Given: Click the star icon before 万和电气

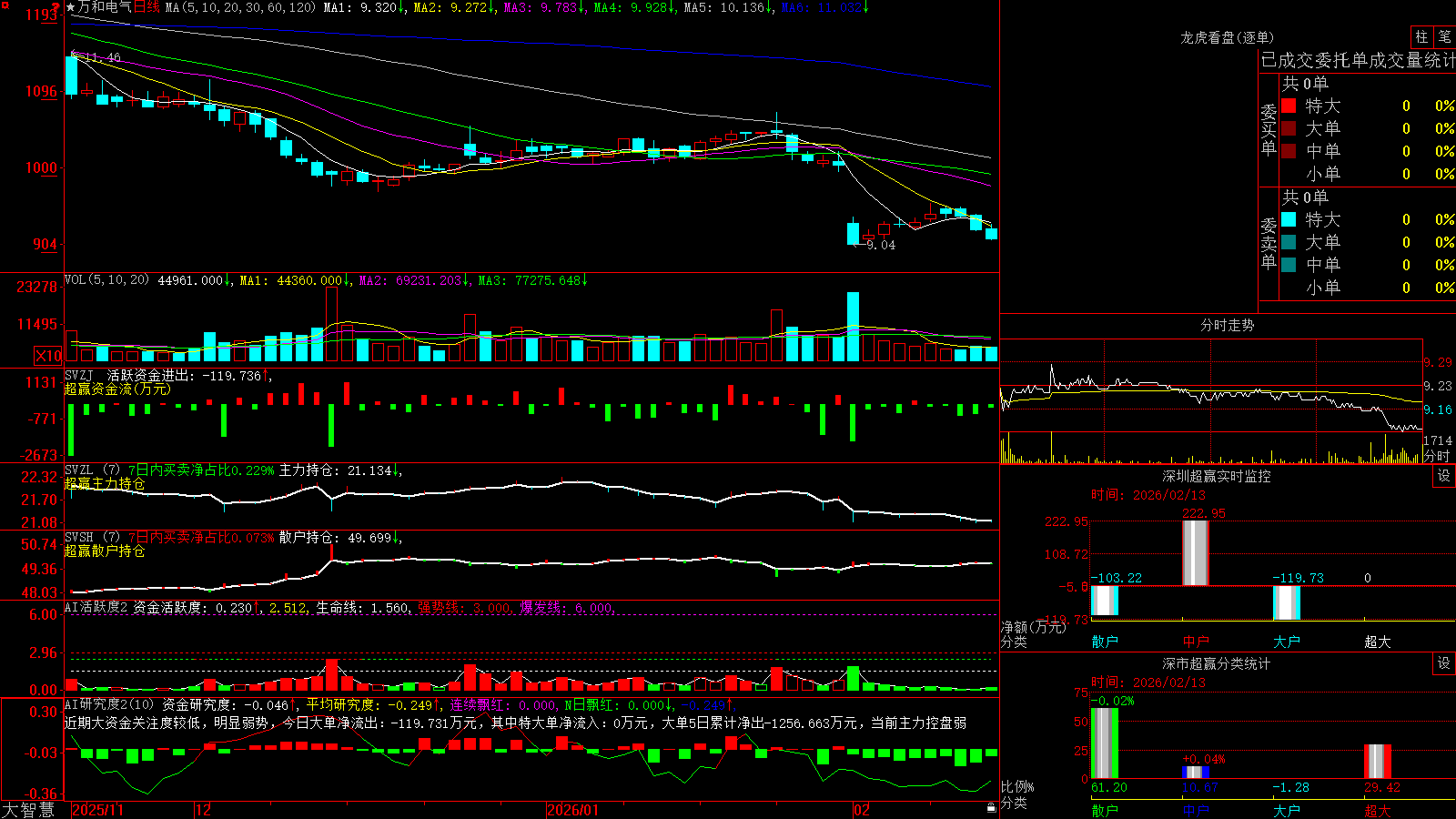Looking at the screenshot, I should coord(71,7).
